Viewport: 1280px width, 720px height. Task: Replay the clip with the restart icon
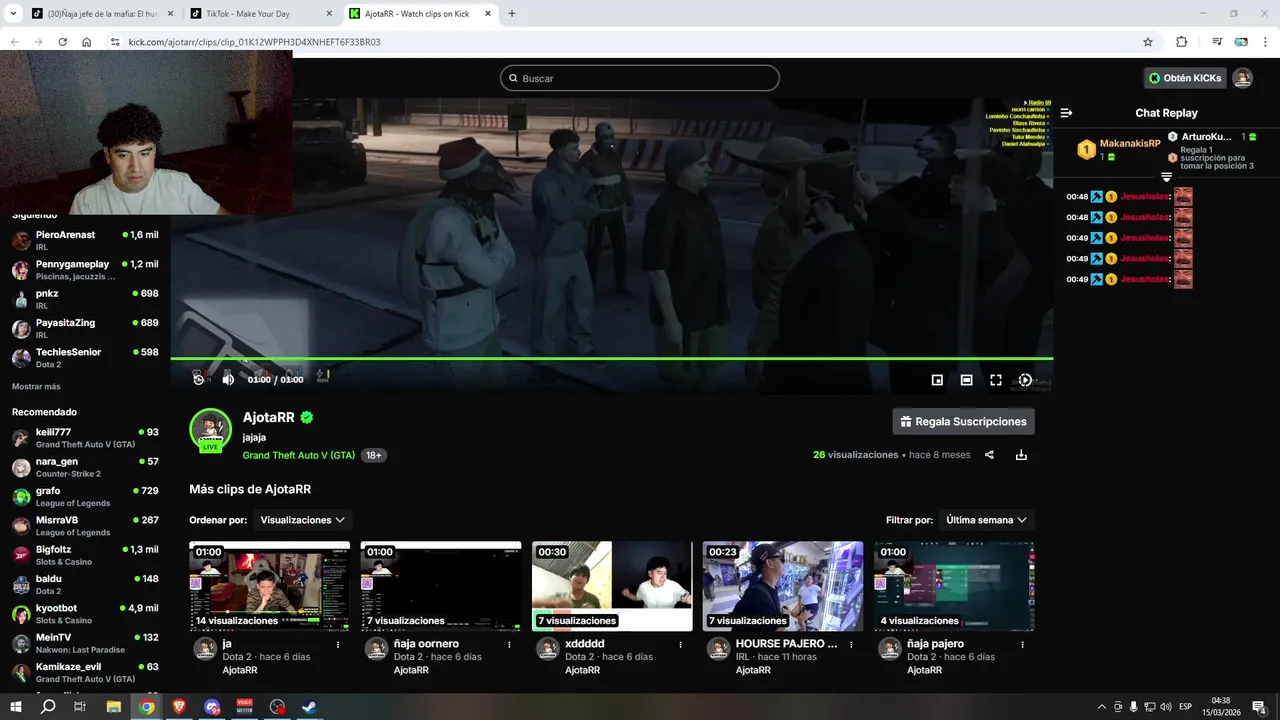[198, 379]
